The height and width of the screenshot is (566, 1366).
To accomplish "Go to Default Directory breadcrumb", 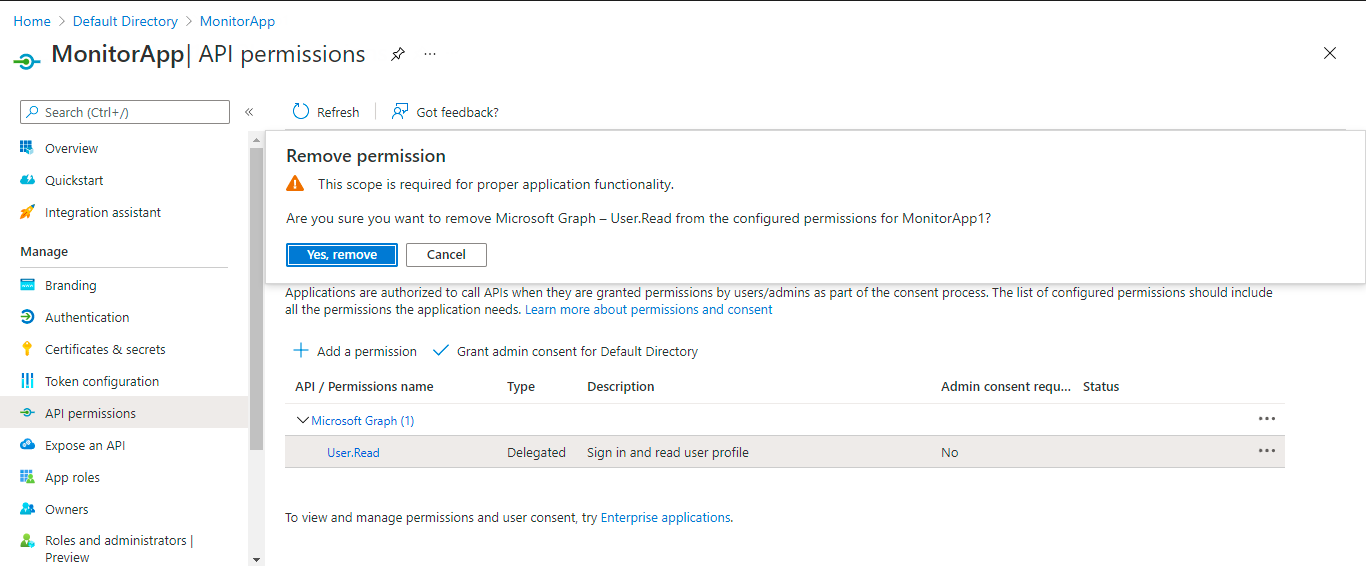I will pyautogui.click(x=125, y=21).
